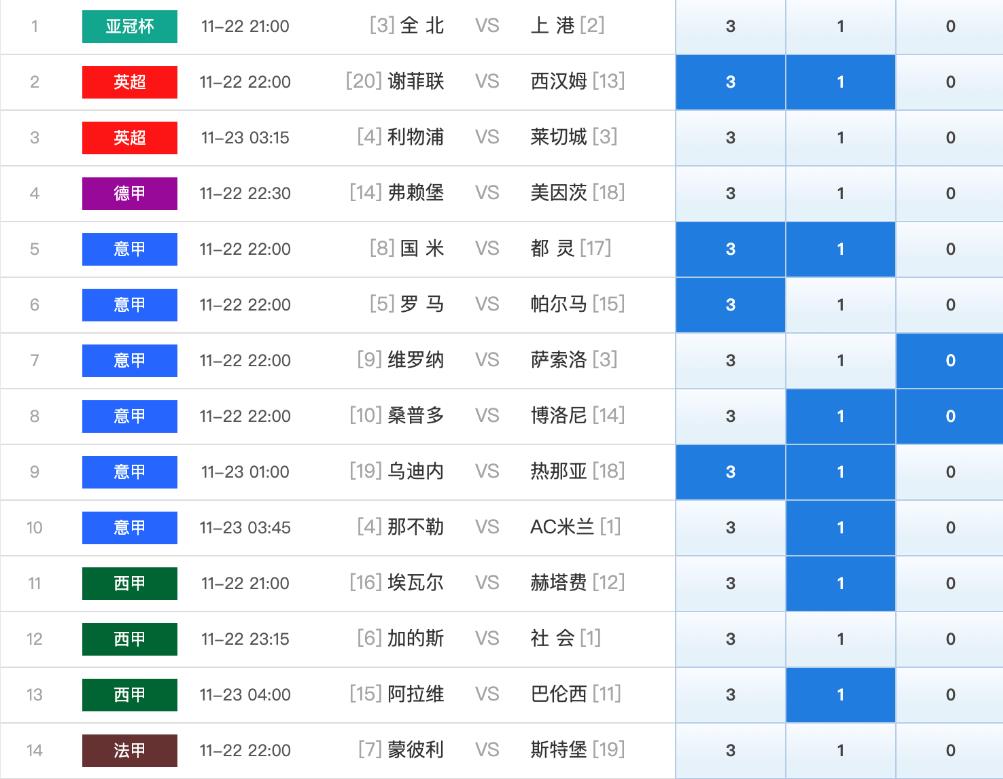Click the 亚冠杯 league tag

pos(129,26)
